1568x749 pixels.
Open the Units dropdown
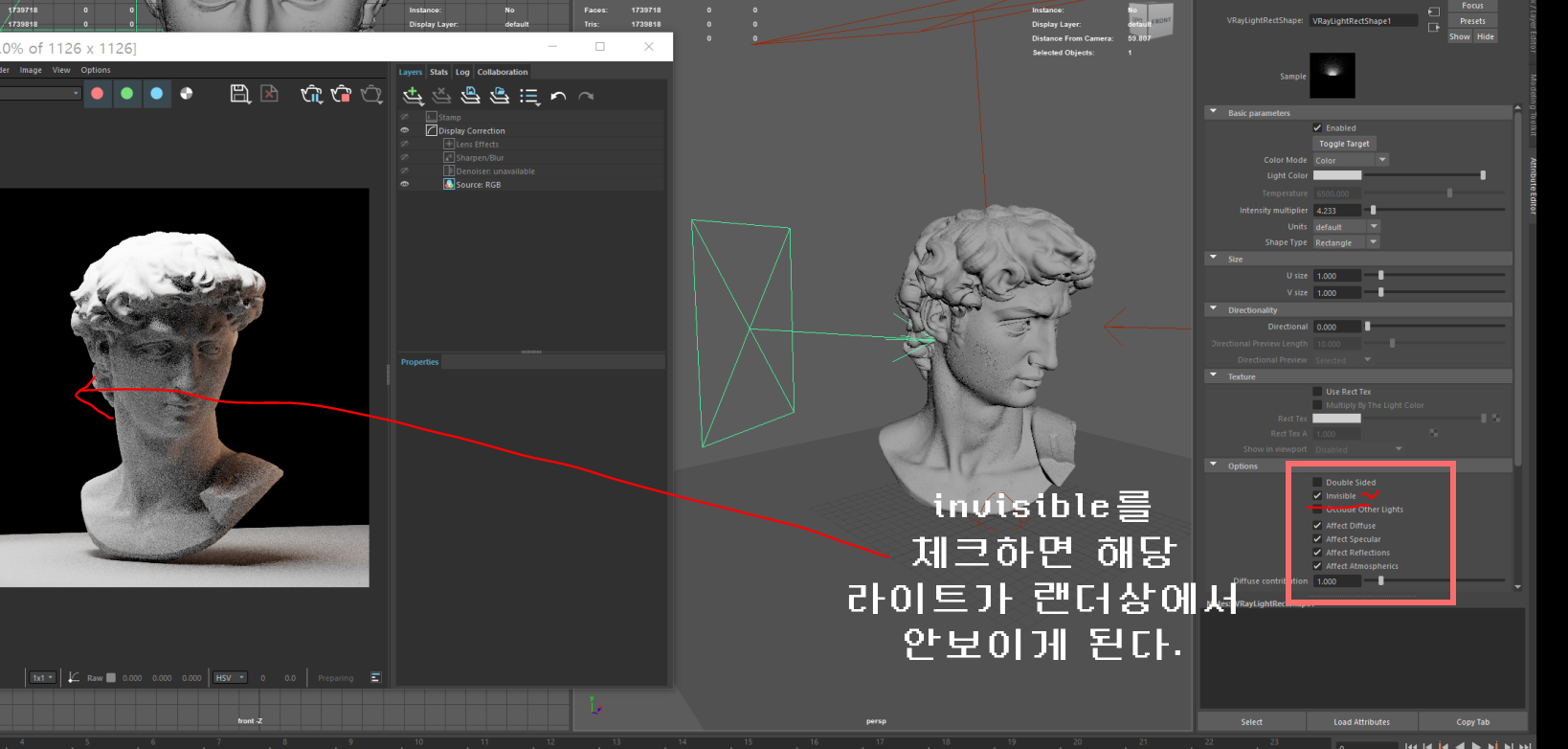[1346, 227]
